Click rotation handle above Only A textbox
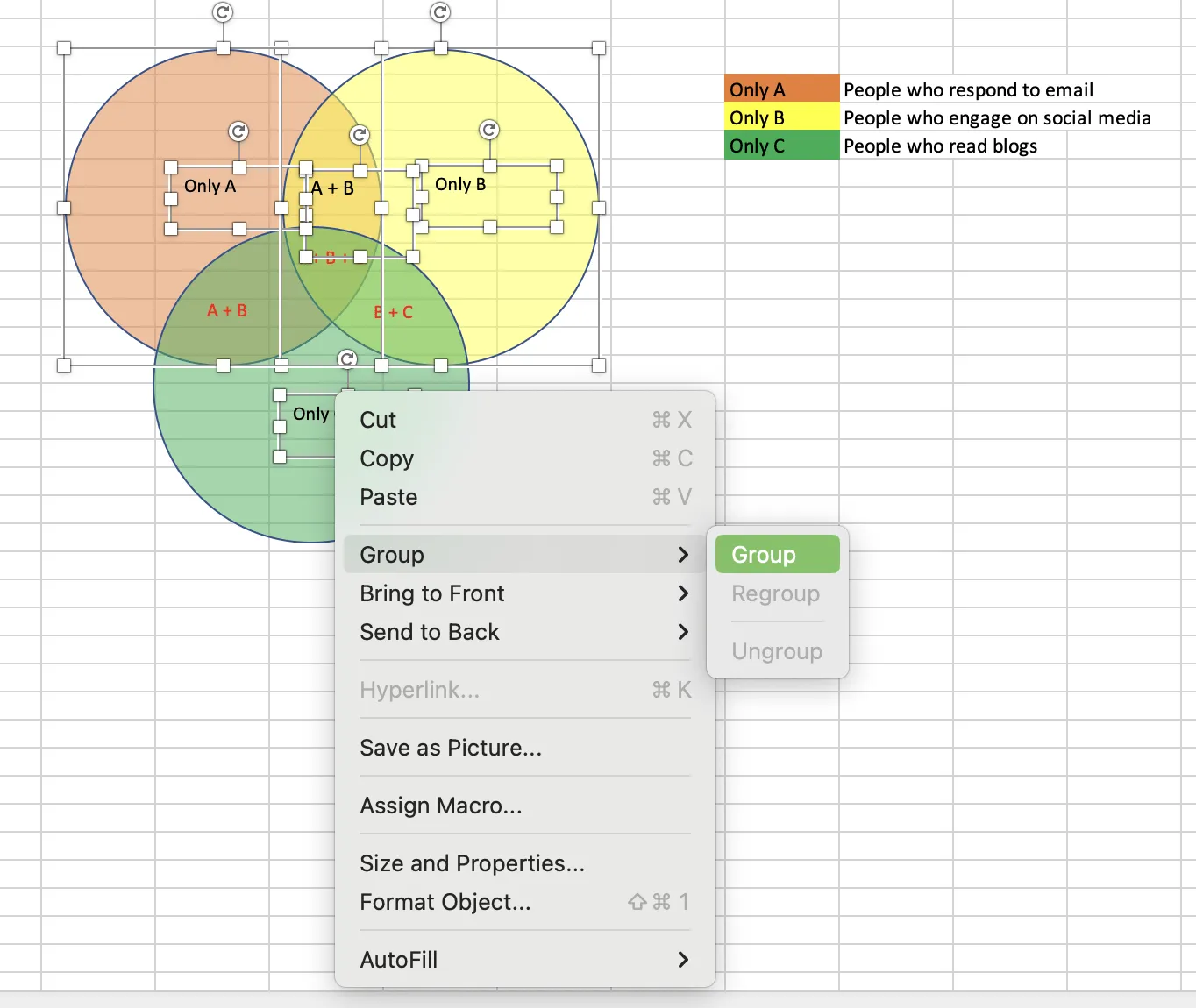This screenshot has height=1008, width=1196. [238, 131]
